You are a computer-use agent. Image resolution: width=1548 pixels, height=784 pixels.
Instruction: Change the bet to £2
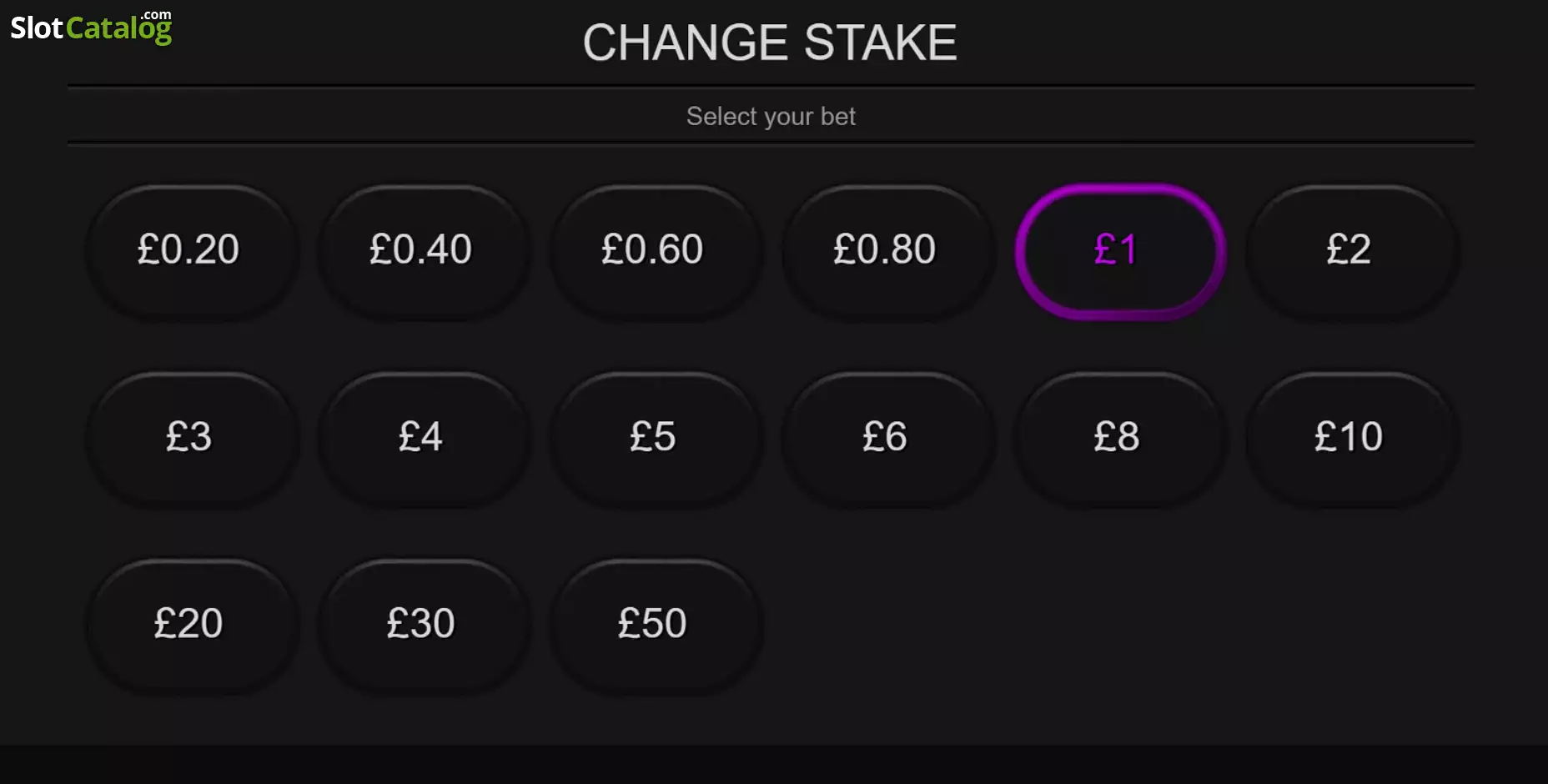(1349, 250)
